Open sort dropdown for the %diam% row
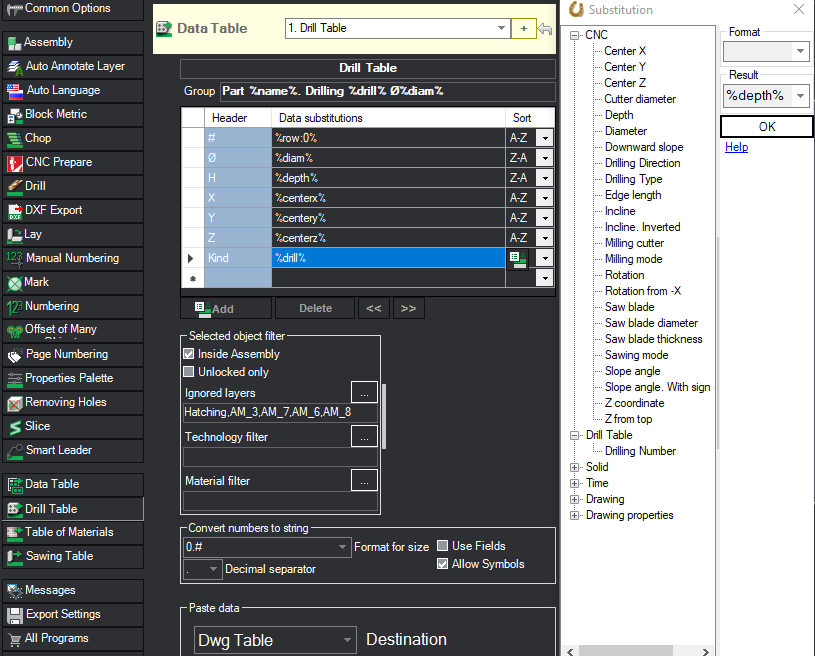 pos(545,158)
